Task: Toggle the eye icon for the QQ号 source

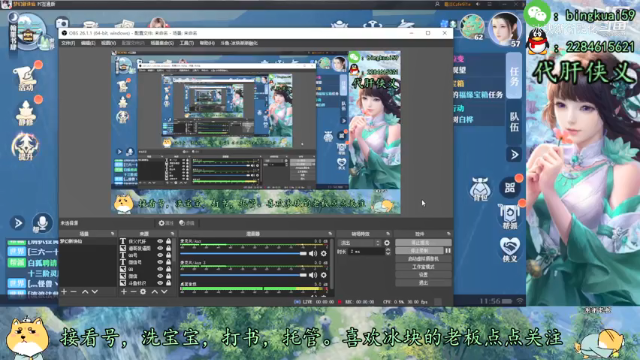Action: (160, 255)
